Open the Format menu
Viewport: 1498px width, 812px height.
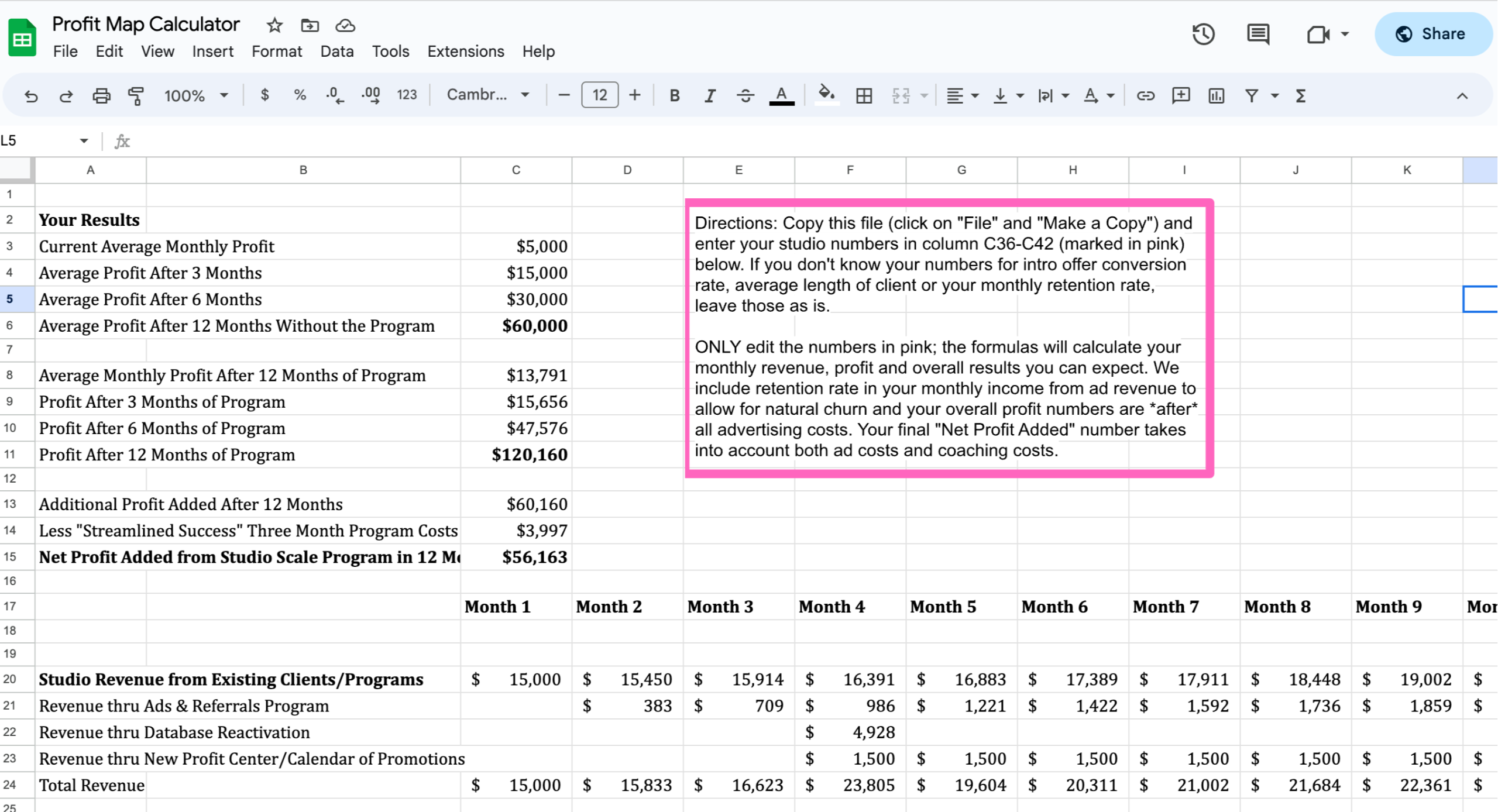(x=276, y=51)
